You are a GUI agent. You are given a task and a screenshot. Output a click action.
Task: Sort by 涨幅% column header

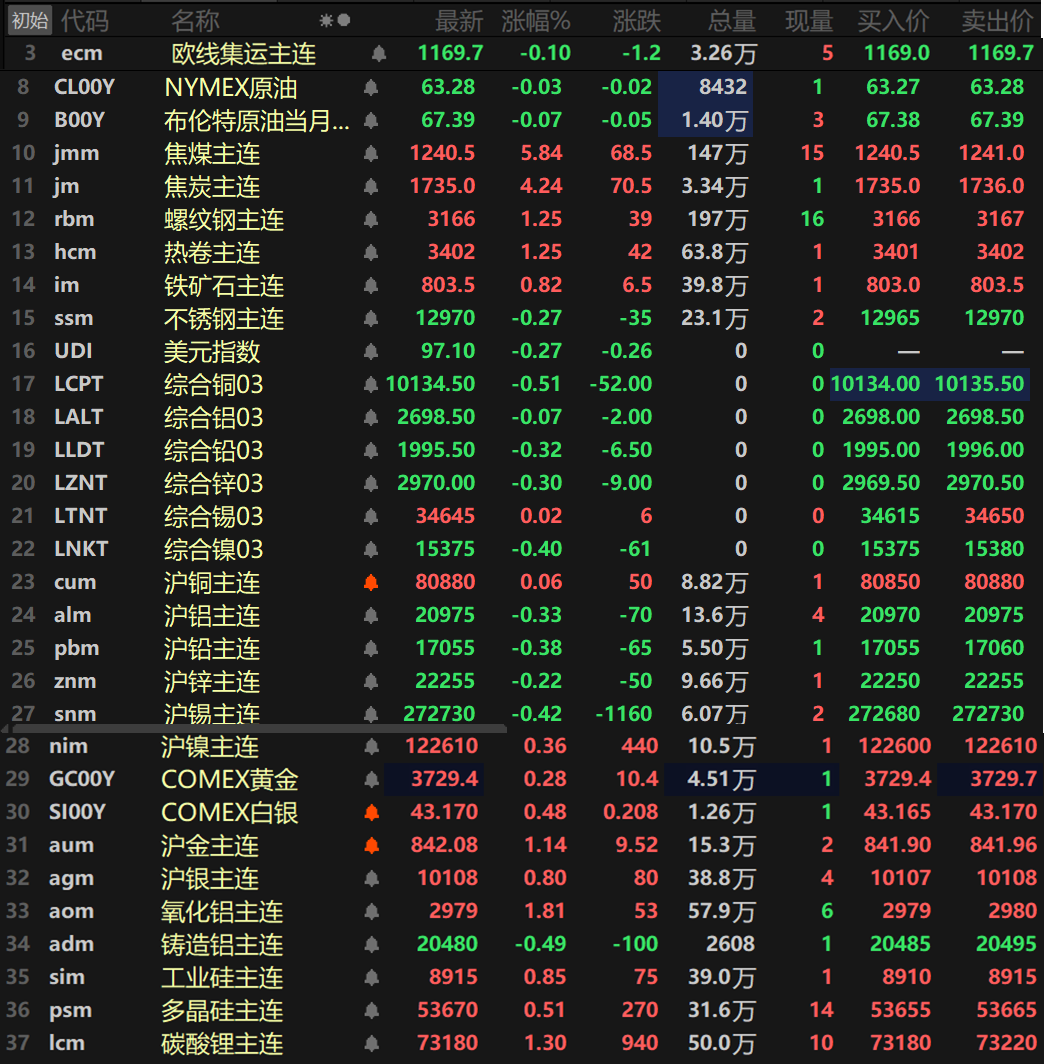pyautogui.click(x=536, y=20)
